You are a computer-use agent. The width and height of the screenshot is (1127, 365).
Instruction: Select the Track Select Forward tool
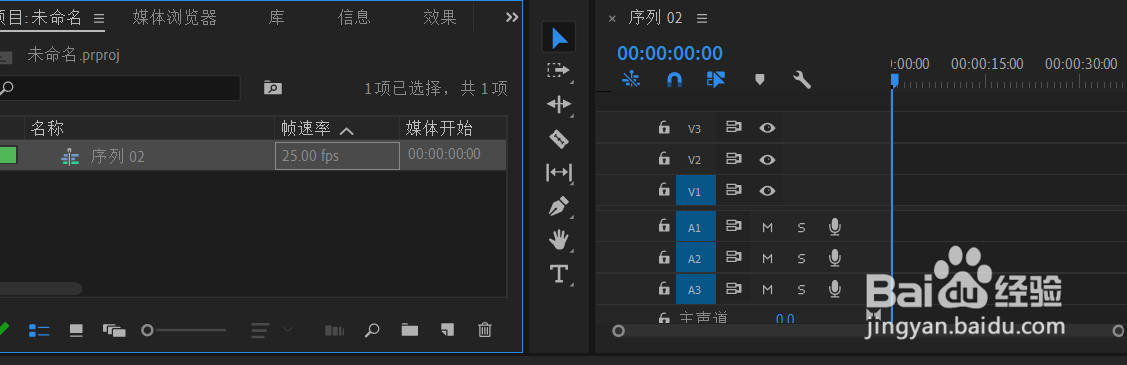[x=558, y=70]
